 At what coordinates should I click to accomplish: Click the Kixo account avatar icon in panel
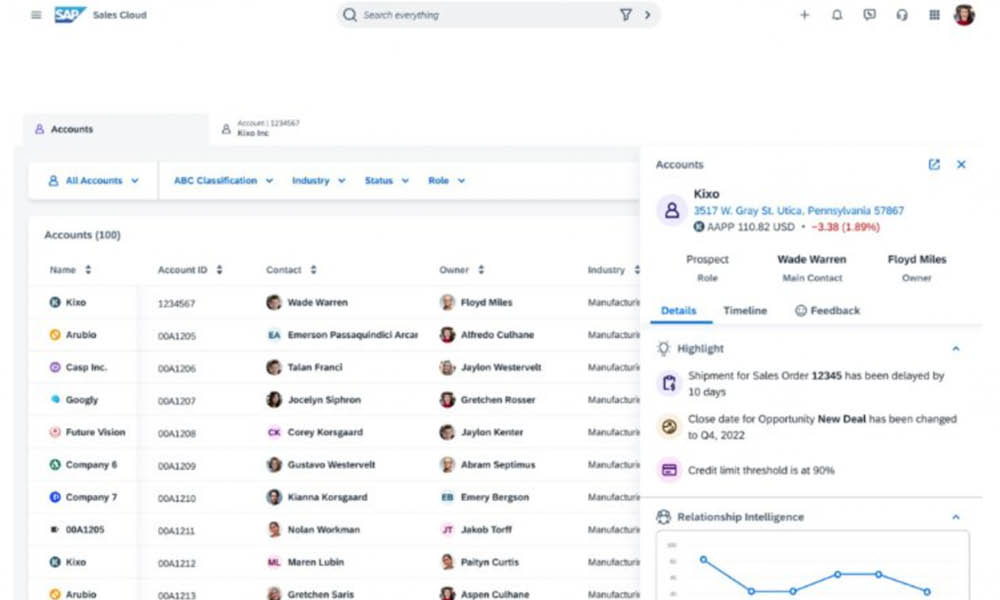tap(672, 210)
